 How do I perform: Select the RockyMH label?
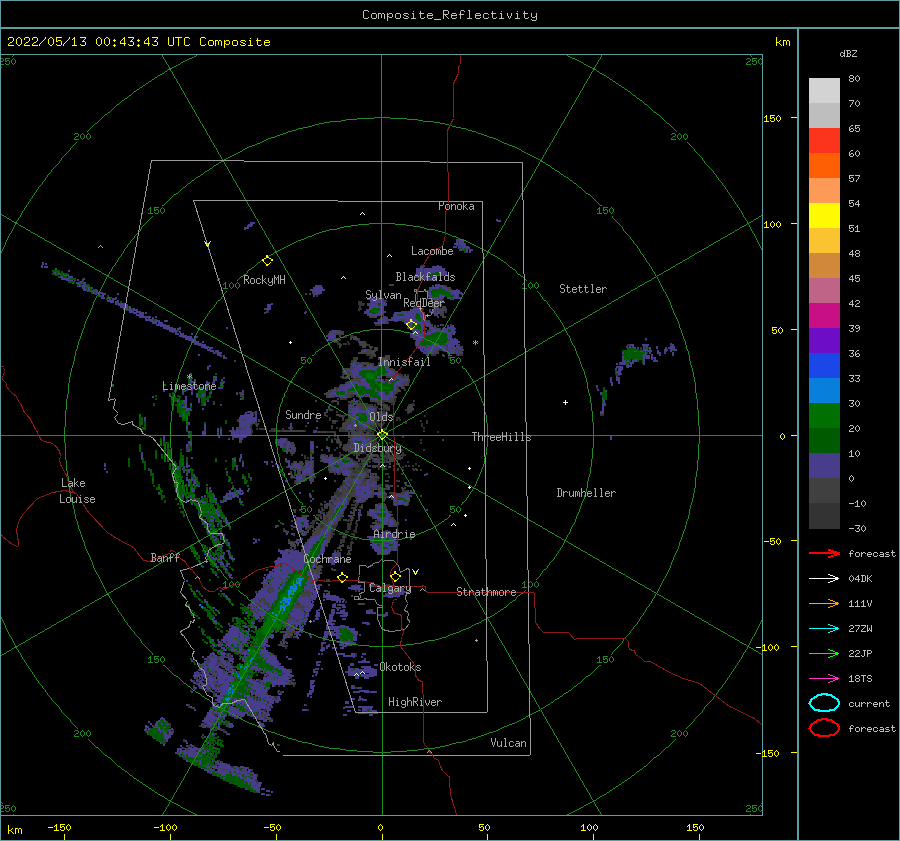pos(264,280)
